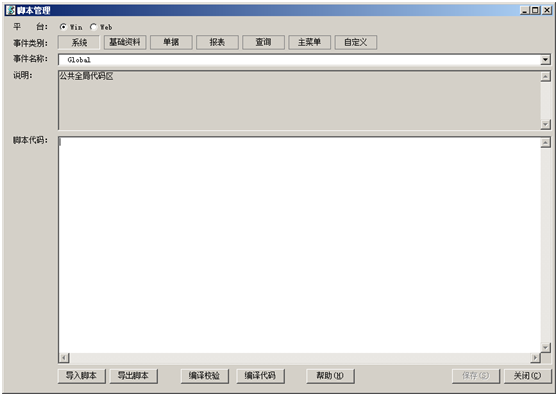The image size is (558, 396).
Task: Minimize the 脚本管理 window
Action: tap(525, 10)
